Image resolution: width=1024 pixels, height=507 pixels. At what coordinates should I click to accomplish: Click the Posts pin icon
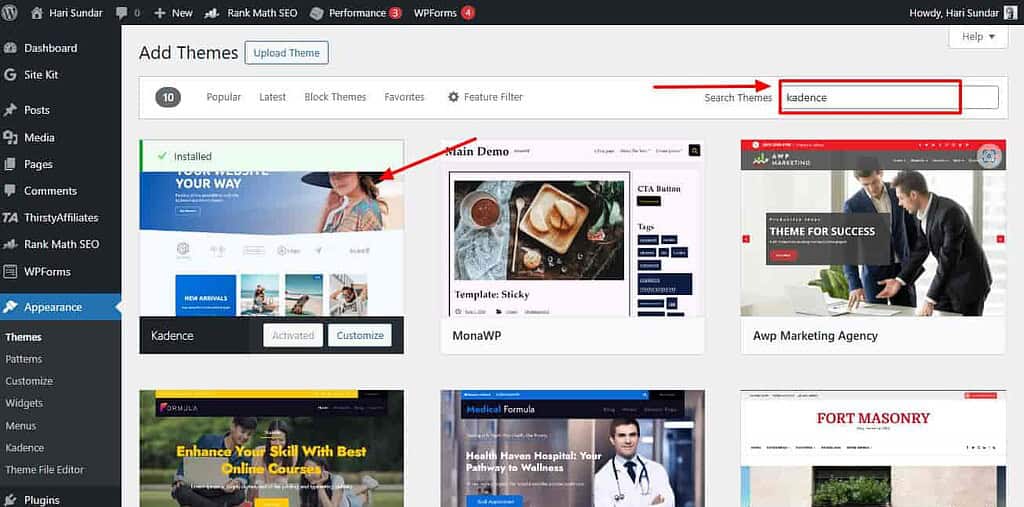point(11,110)
